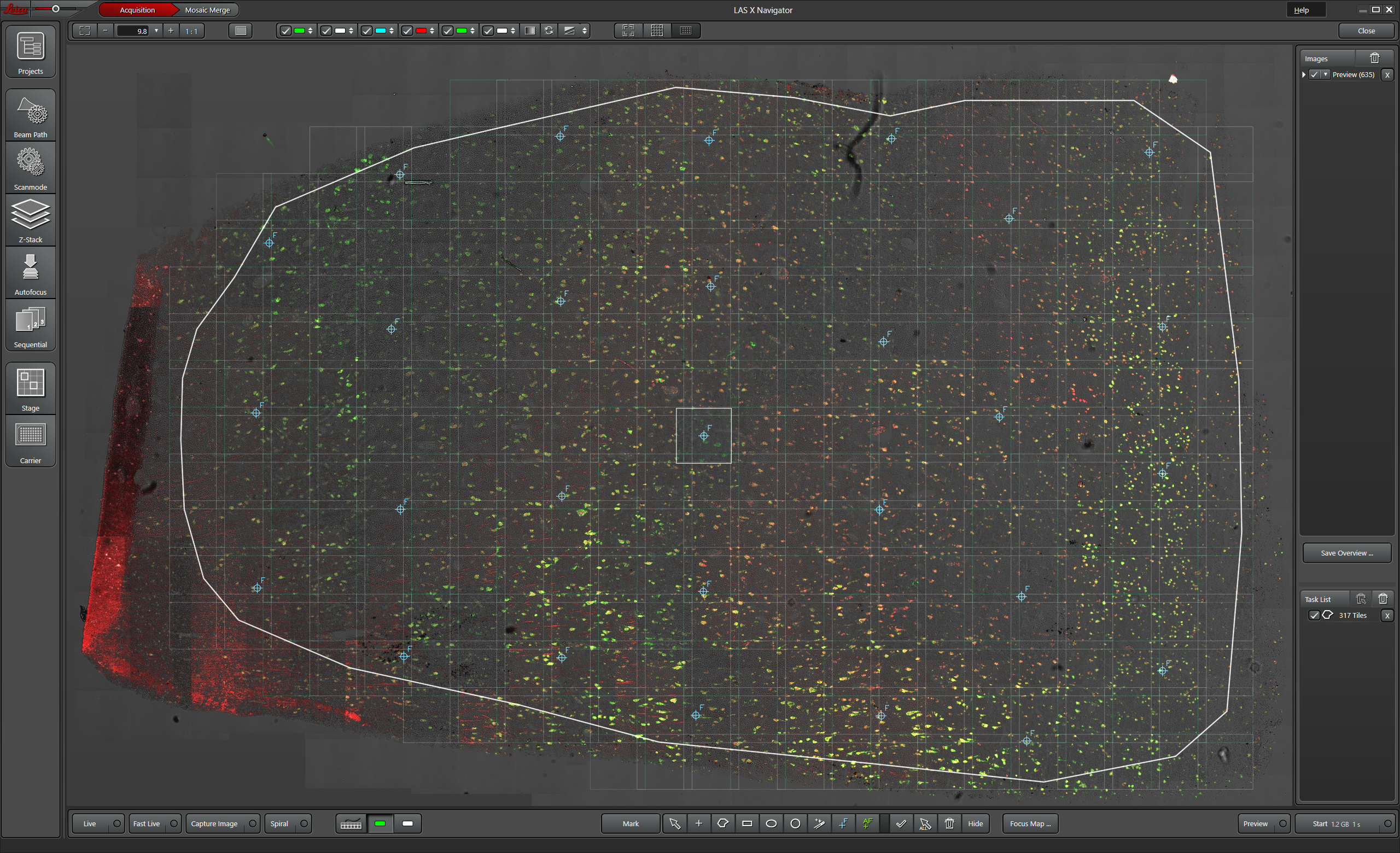Image resolution: width=1400 pixels, height=853 pixels.
Task: Open the Beam Path settings
Action: click(x=31, y=116)
